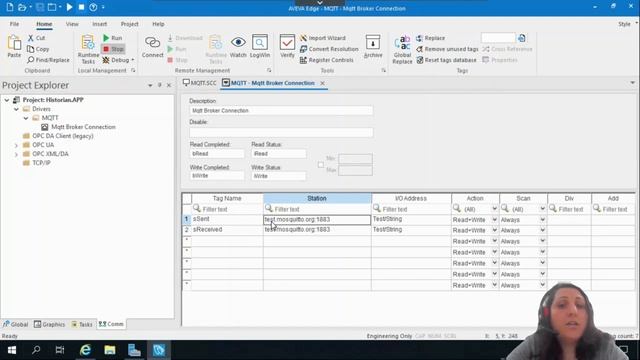
Task: Open Find/Replace tool
Action: click(48, 60)
